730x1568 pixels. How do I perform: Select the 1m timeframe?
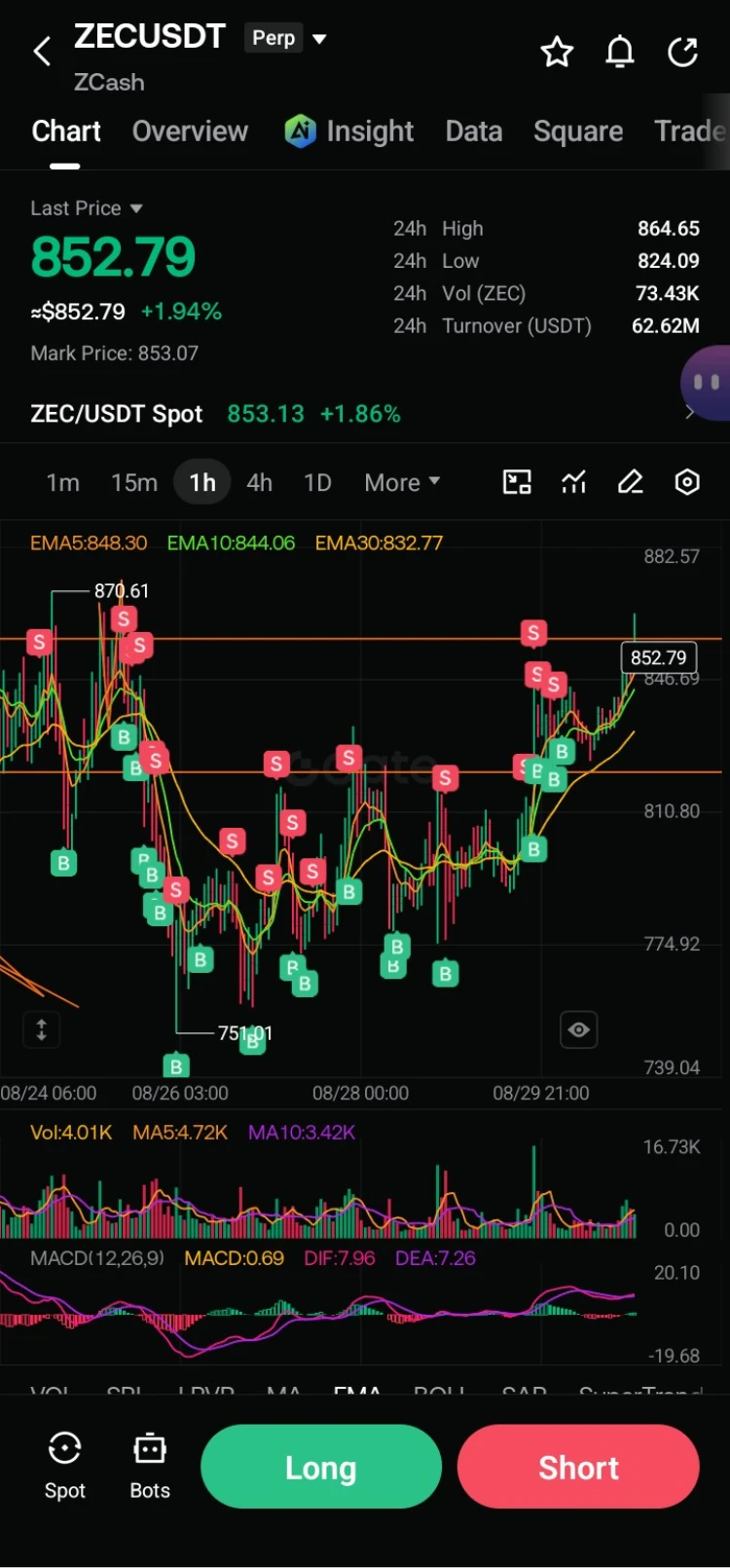pyautogui.click(x=63, y=482)
